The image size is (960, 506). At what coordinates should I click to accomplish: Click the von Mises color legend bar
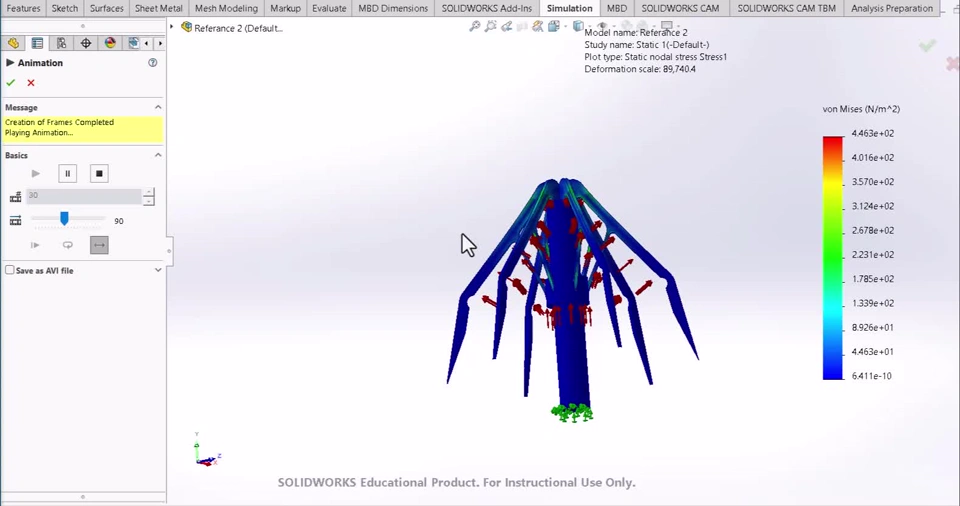pos(833,258)
